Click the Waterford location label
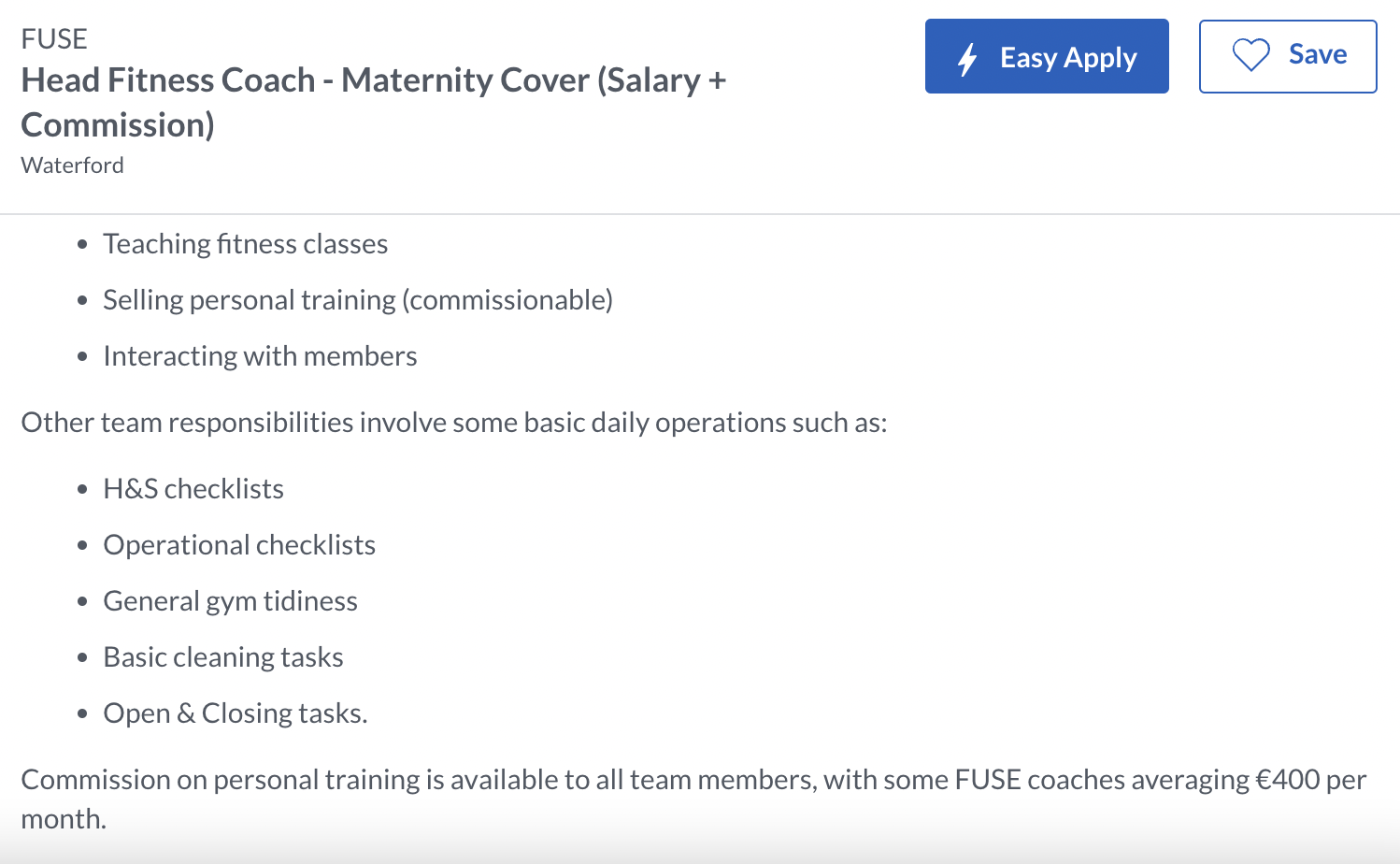Image resolution: width=1400 pixels, height=864 pixels. [x=72, y=165]
